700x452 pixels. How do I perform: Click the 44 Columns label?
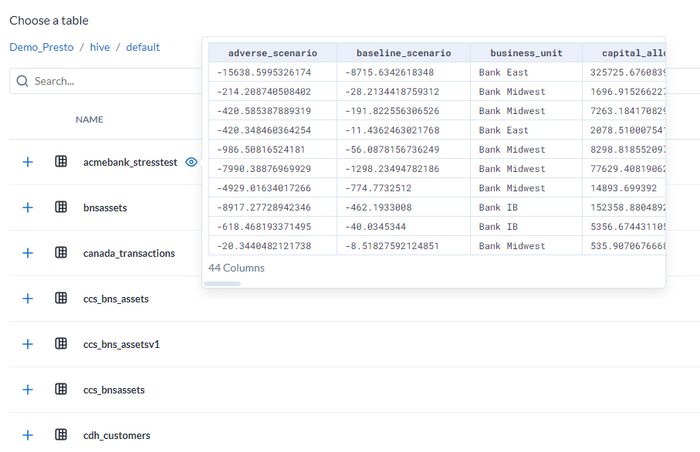pos(237,268)
